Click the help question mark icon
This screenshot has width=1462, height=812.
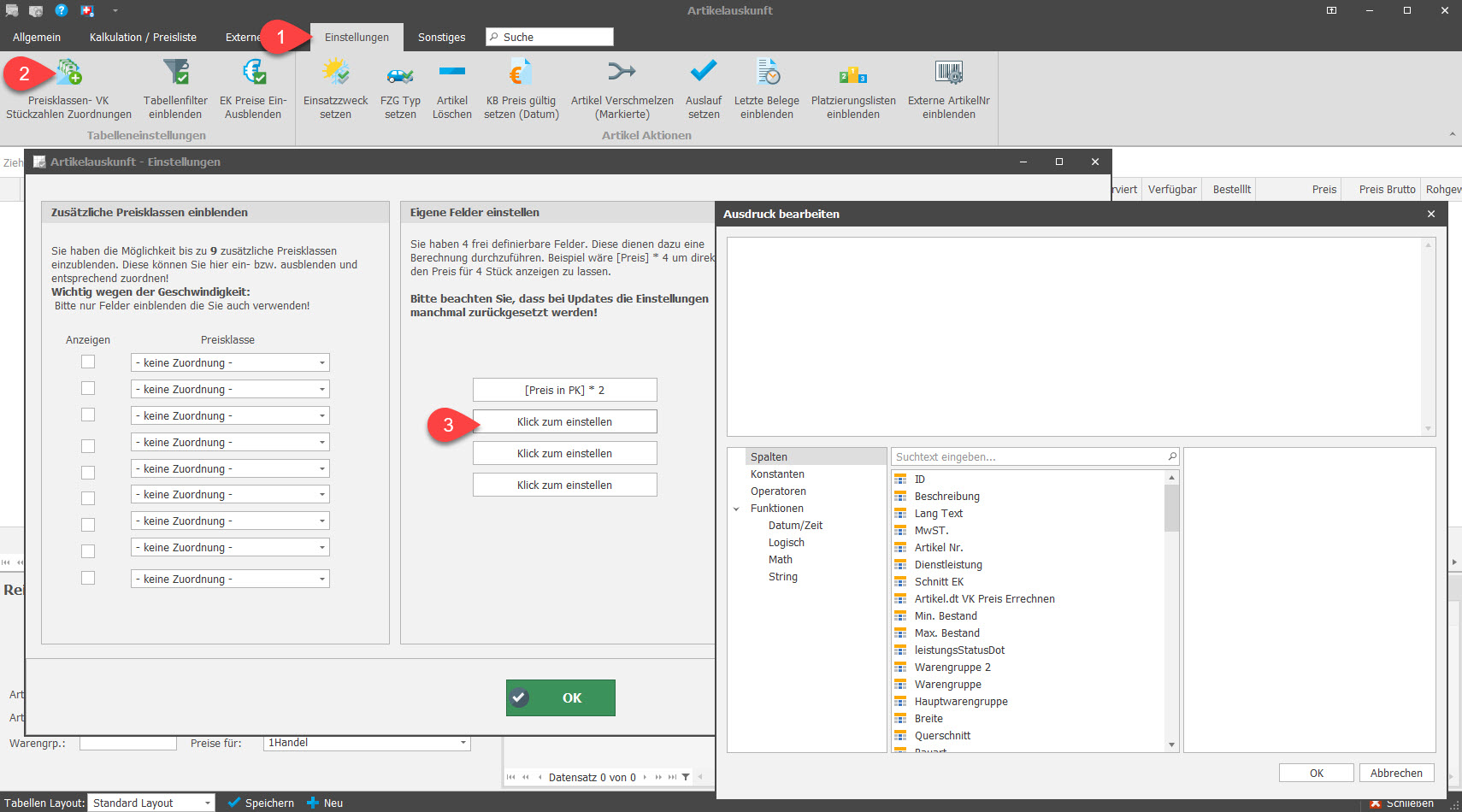(x=61, y=10)
